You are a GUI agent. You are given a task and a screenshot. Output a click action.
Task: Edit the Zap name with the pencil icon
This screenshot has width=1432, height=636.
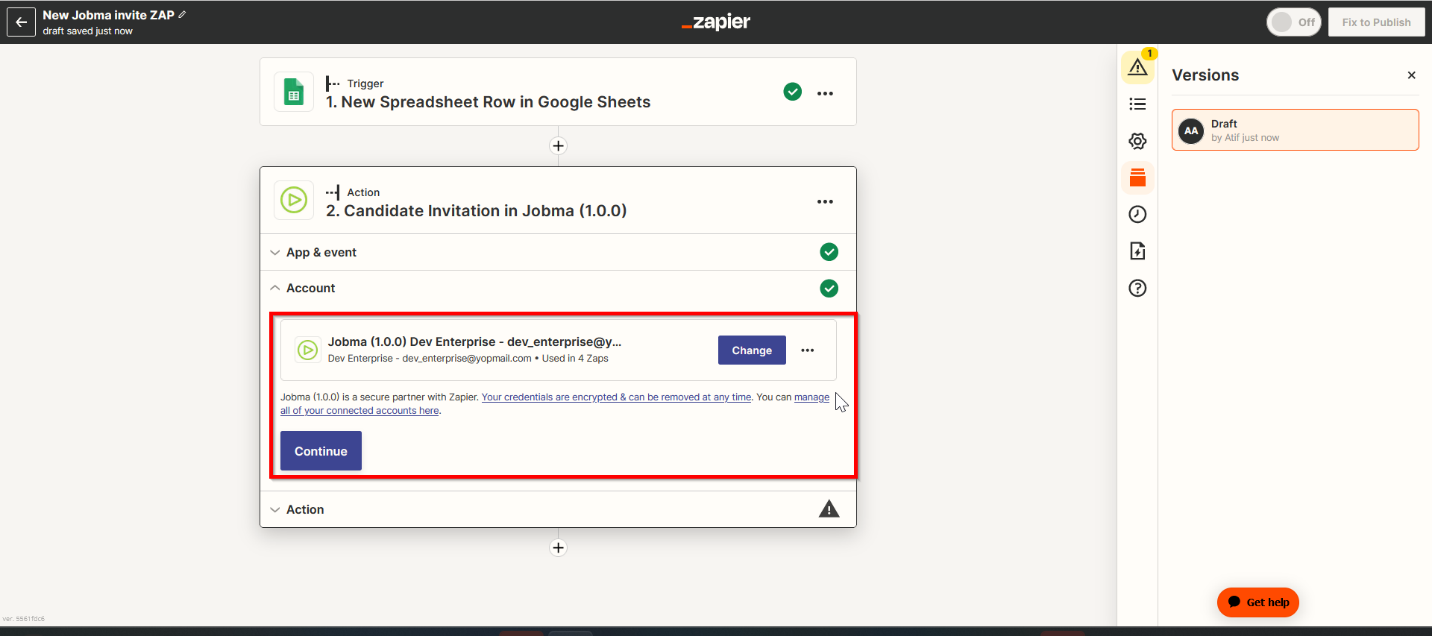tap(182, 15)
